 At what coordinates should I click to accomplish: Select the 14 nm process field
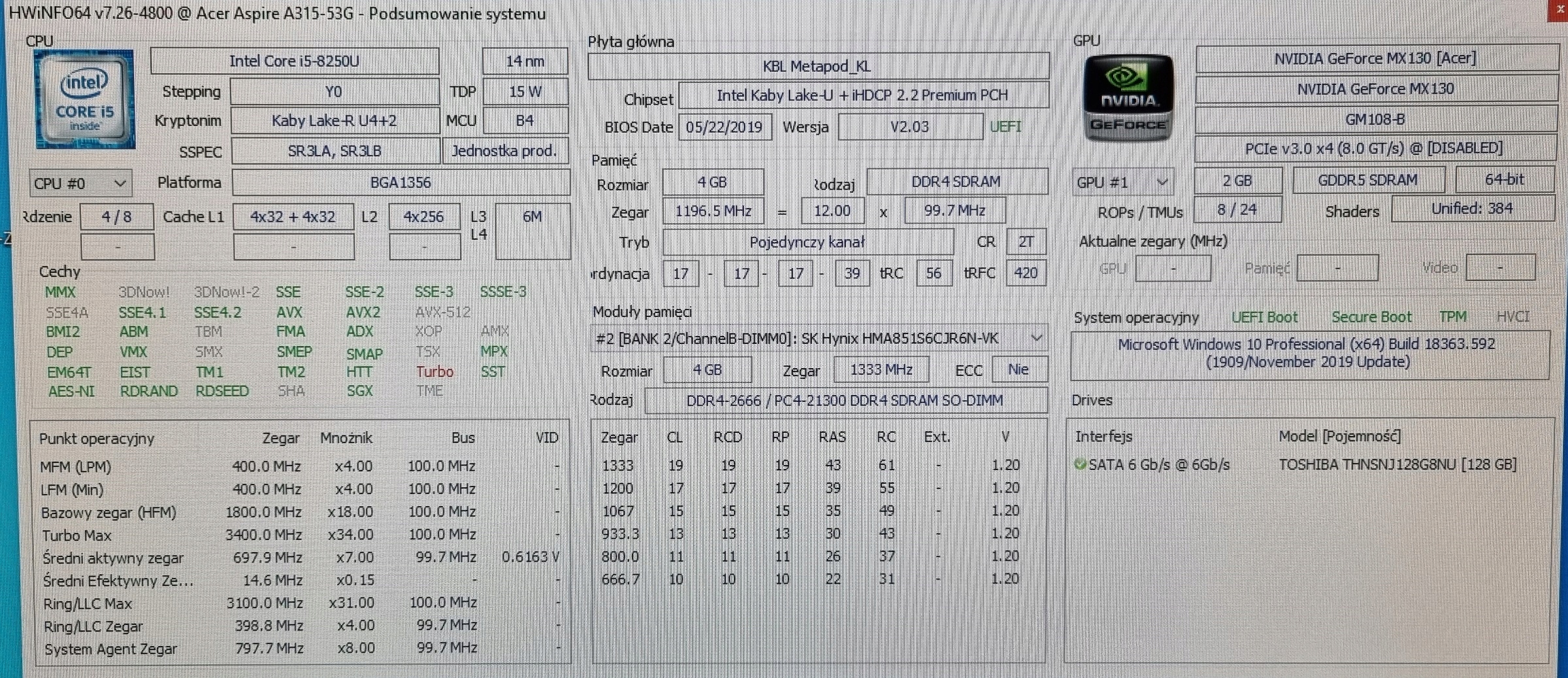coord(525,61)
